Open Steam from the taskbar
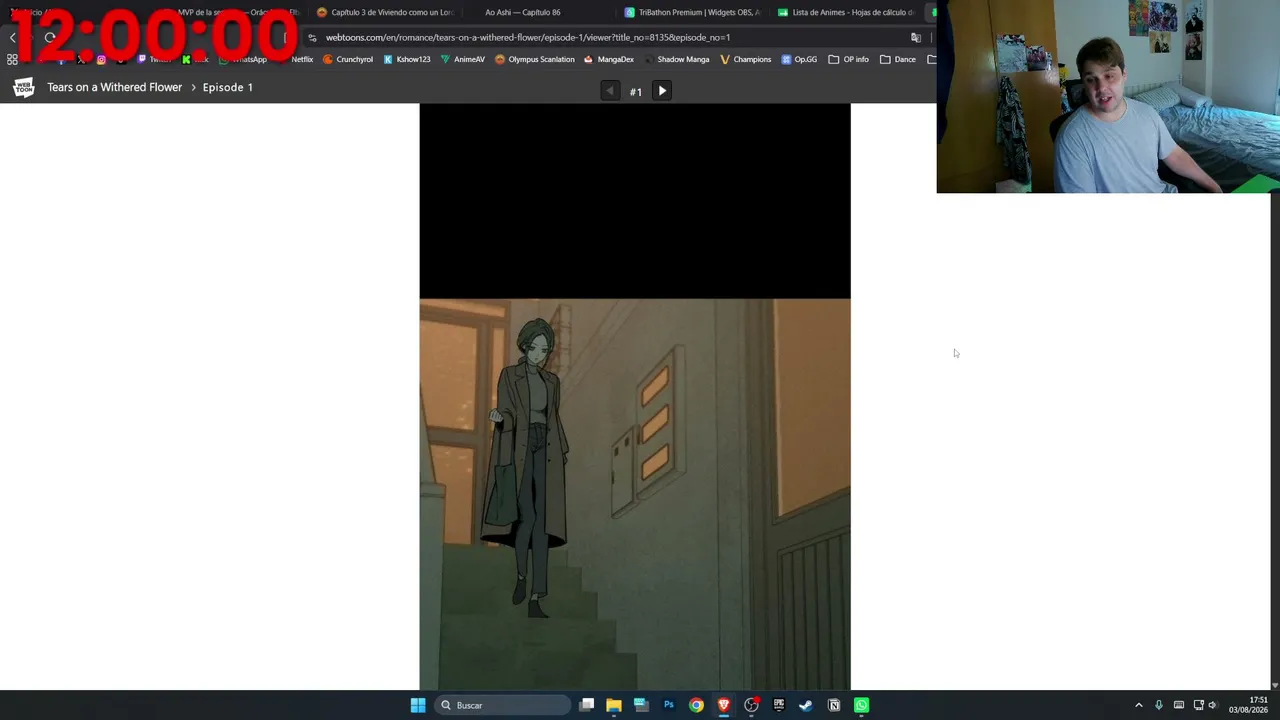Screen dimensions: 1280x720 tap(806, 706)
